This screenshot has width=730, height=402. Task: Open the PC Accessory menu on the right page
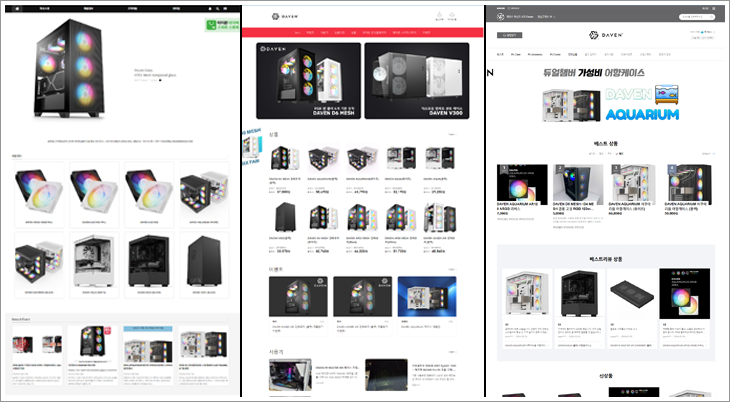point(535,55)
